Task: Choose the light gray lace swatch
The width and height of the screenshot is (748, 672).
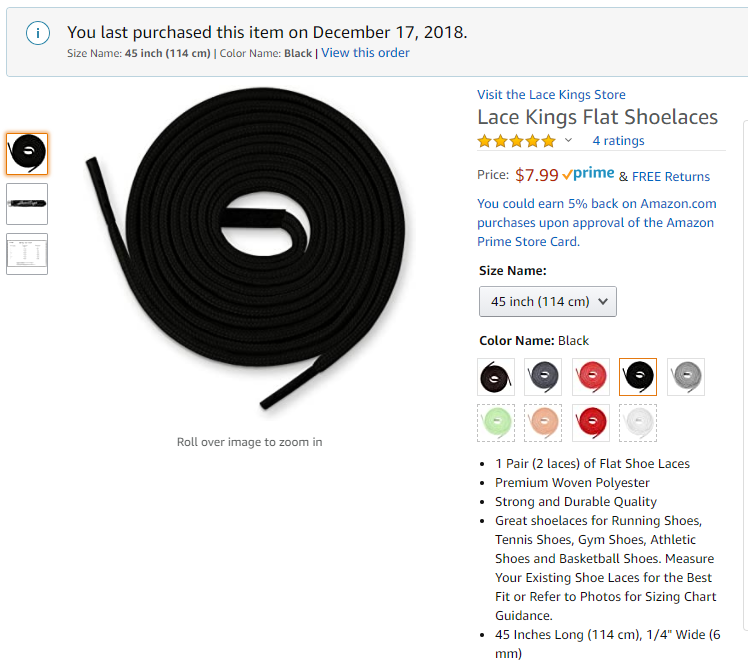Action: (686, 377)
